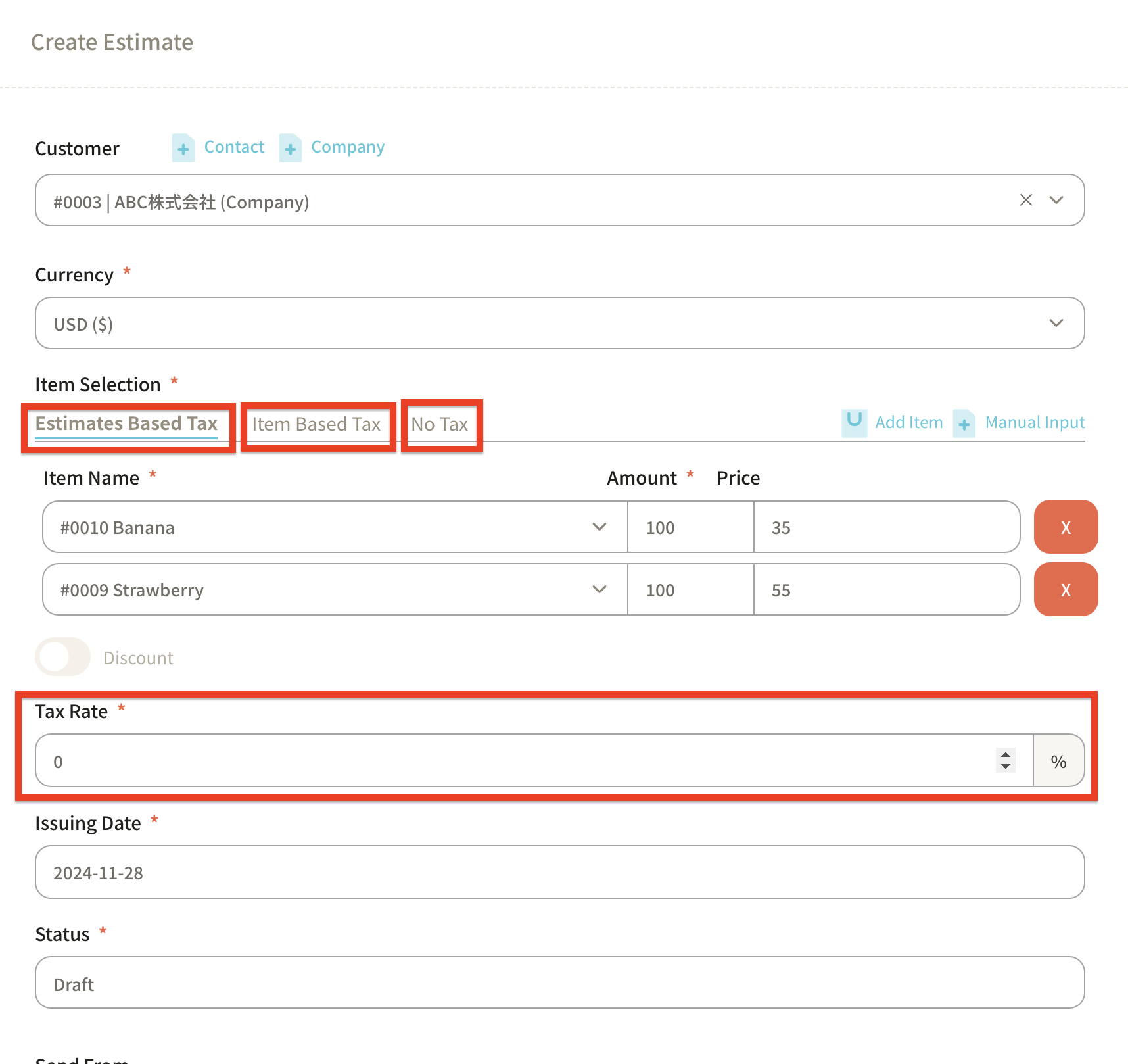Select the Estimates Based Tax tab

pos(126,423)
